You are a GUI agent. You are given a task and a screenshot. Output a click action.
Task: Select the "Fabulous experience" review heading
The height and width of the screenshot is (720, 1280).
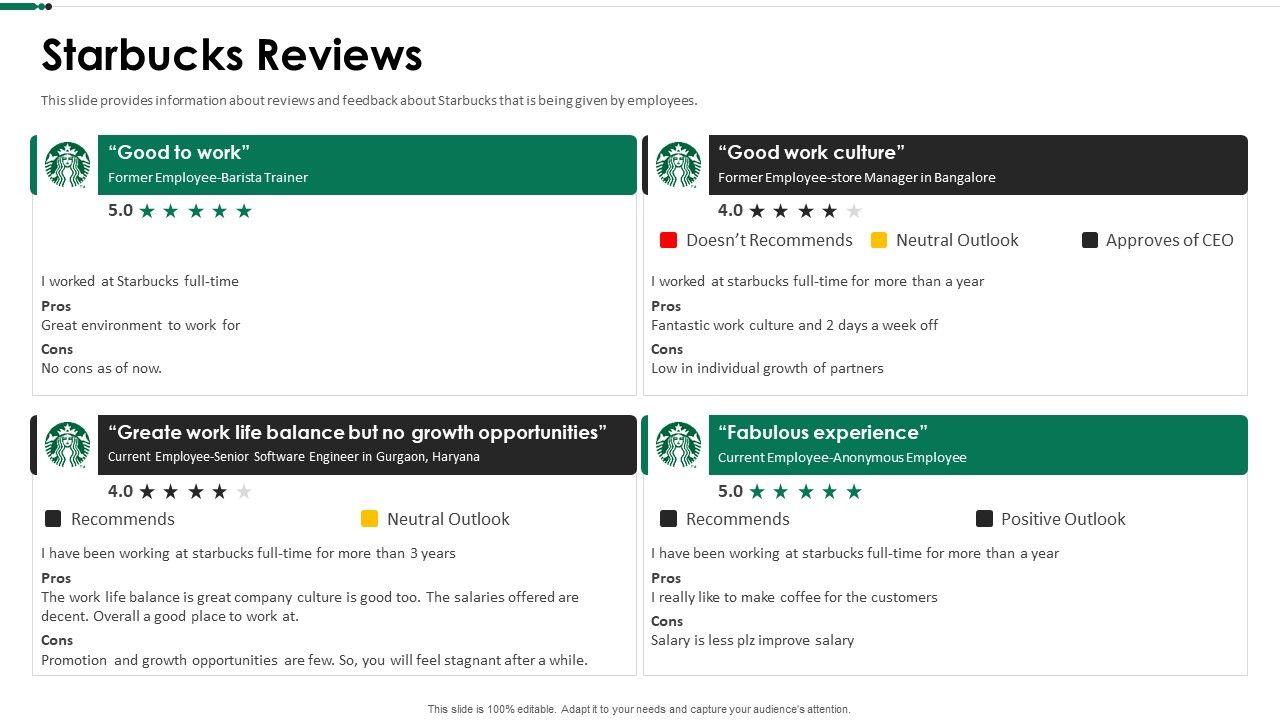point(823,432)
